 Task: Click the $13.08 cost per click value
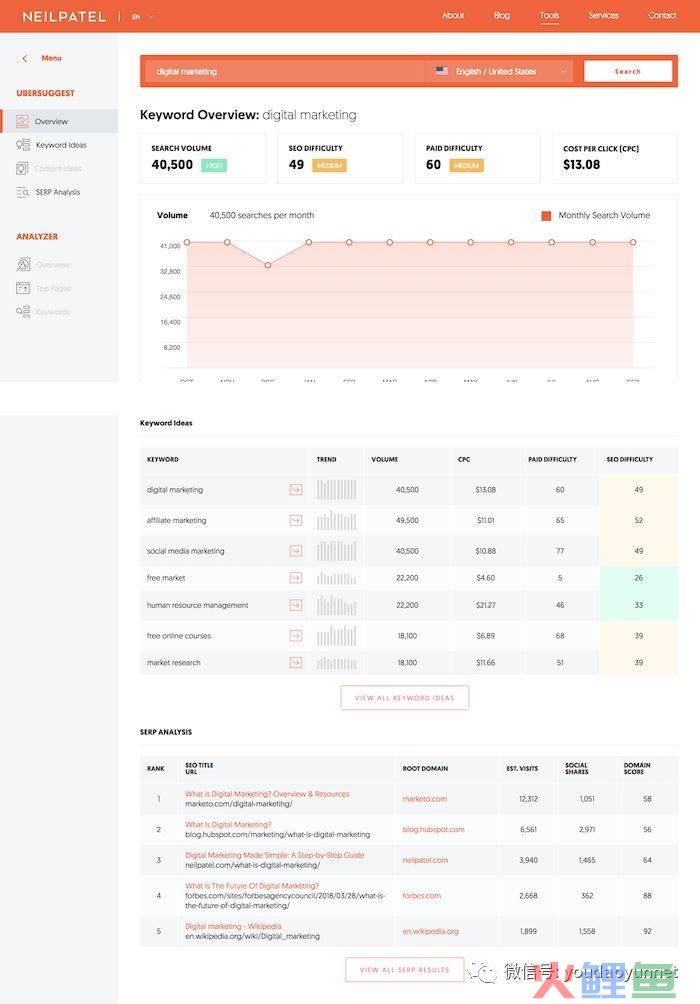[x=582, y=165]
